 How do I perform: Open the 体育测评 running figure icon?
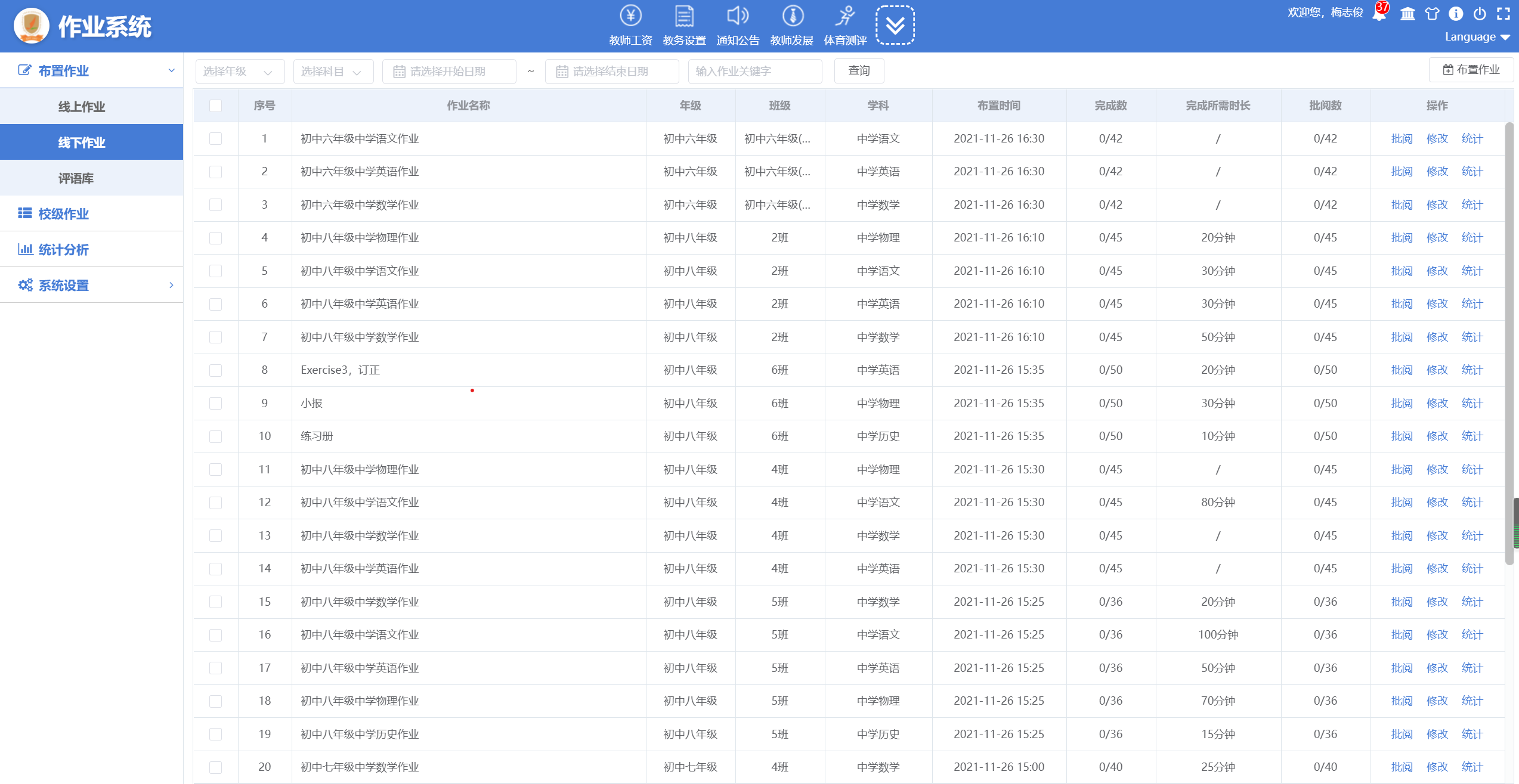point(845,17)
